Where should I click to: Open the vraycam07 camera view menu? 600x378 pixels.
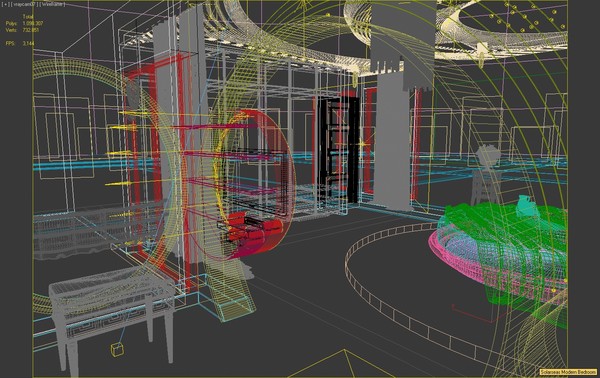point(23,5)
